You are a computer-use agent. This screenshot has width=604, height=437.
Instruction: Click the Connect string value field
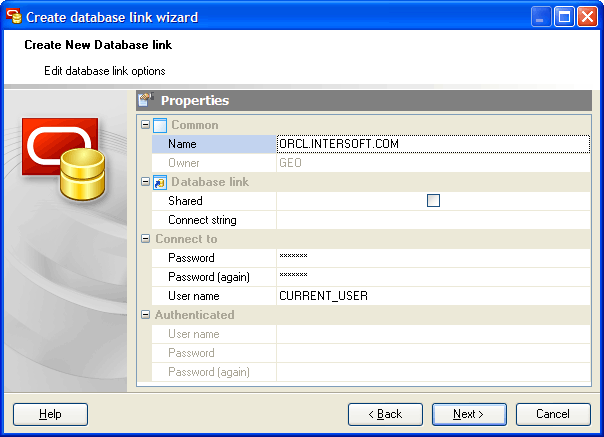click(433, 220)
